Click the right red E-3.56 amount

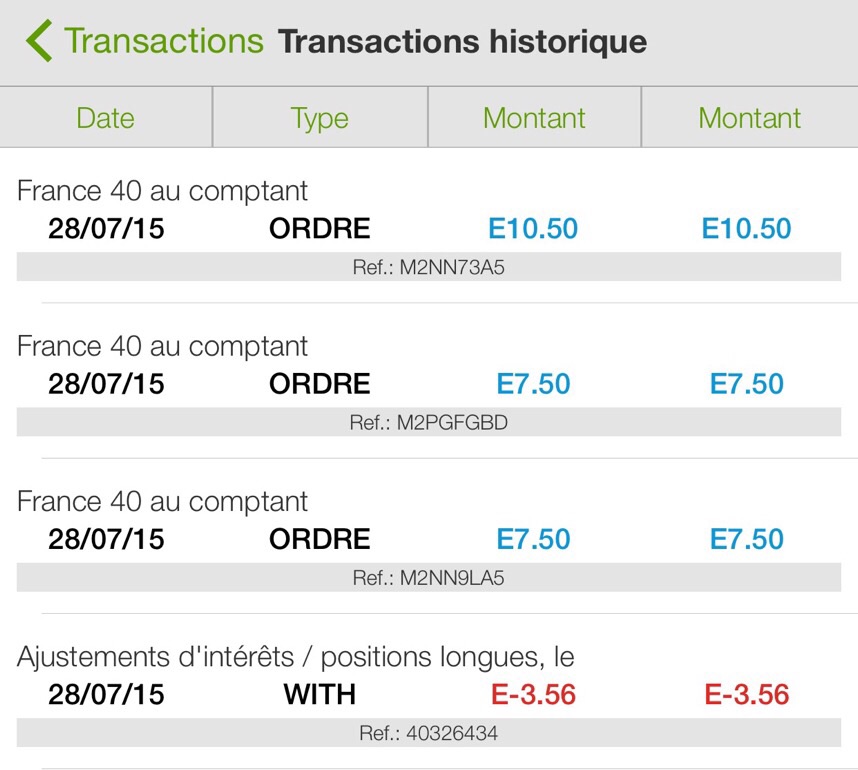coord(746,694)
